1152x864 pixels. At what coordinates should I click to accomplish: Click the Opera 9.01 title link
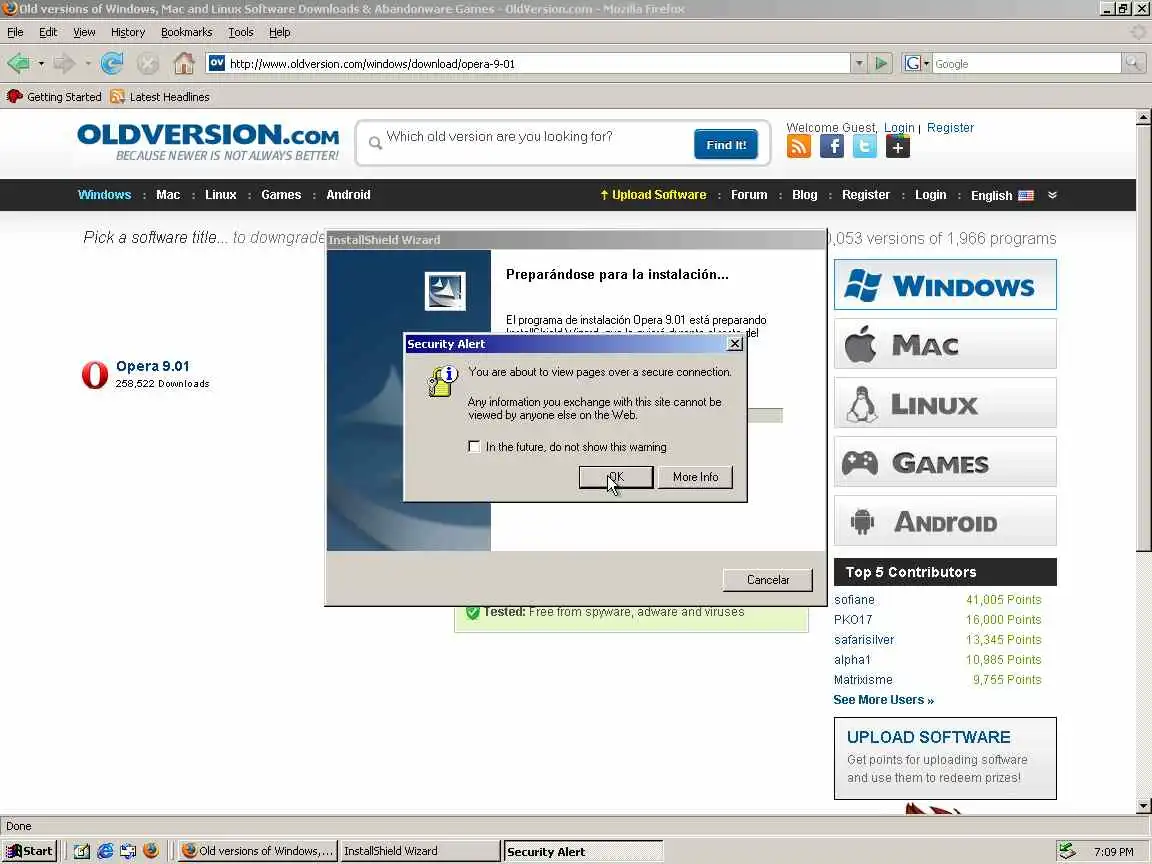[x=153, y=366]
